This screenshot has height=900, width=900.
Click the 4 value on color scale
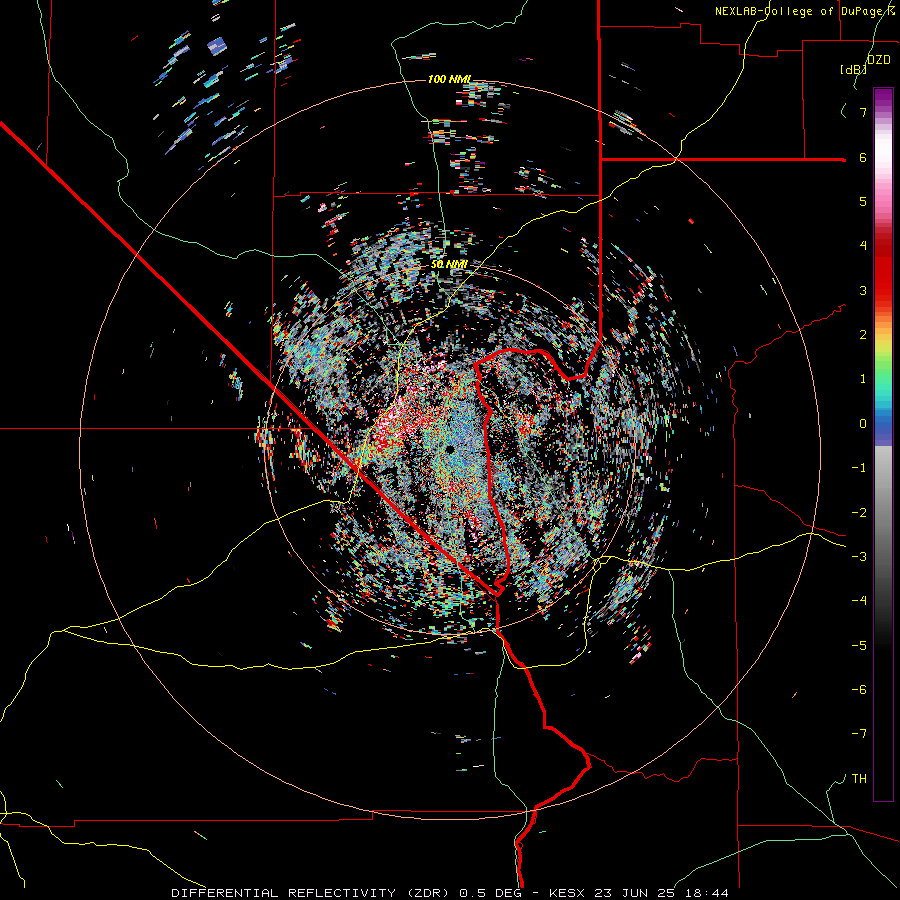coord(863,246)
